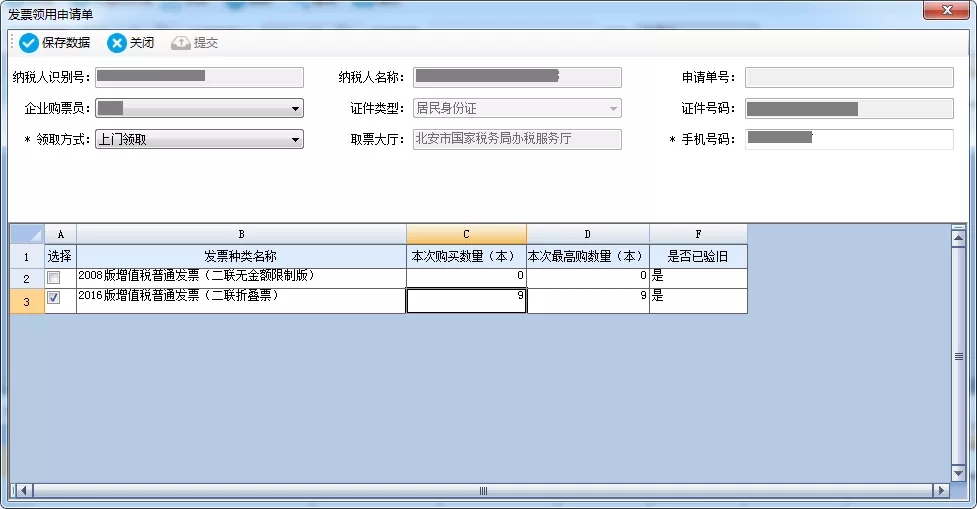The height and width of the screenshot is (509, 977).
Task: Click the 纳税人名称 input field
Action: tap(517, 77)
